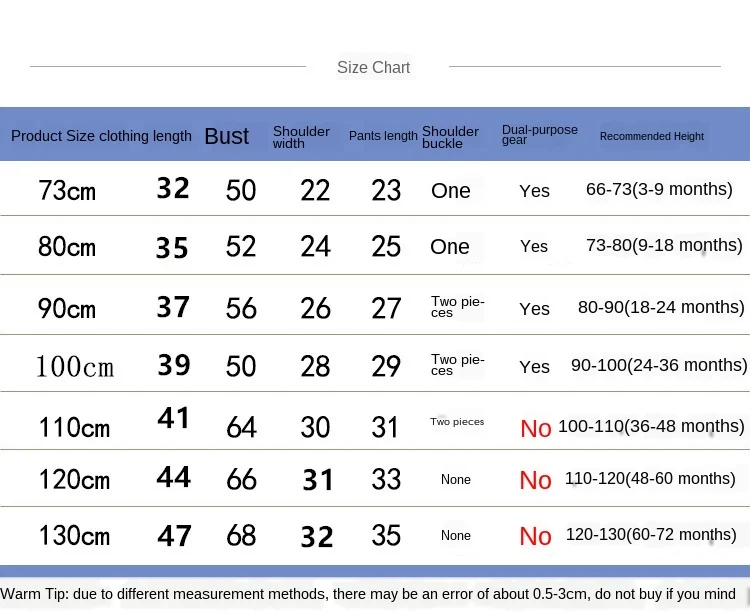Select the 73cm size row label
The image size is (750, 612).
[67, 190]
